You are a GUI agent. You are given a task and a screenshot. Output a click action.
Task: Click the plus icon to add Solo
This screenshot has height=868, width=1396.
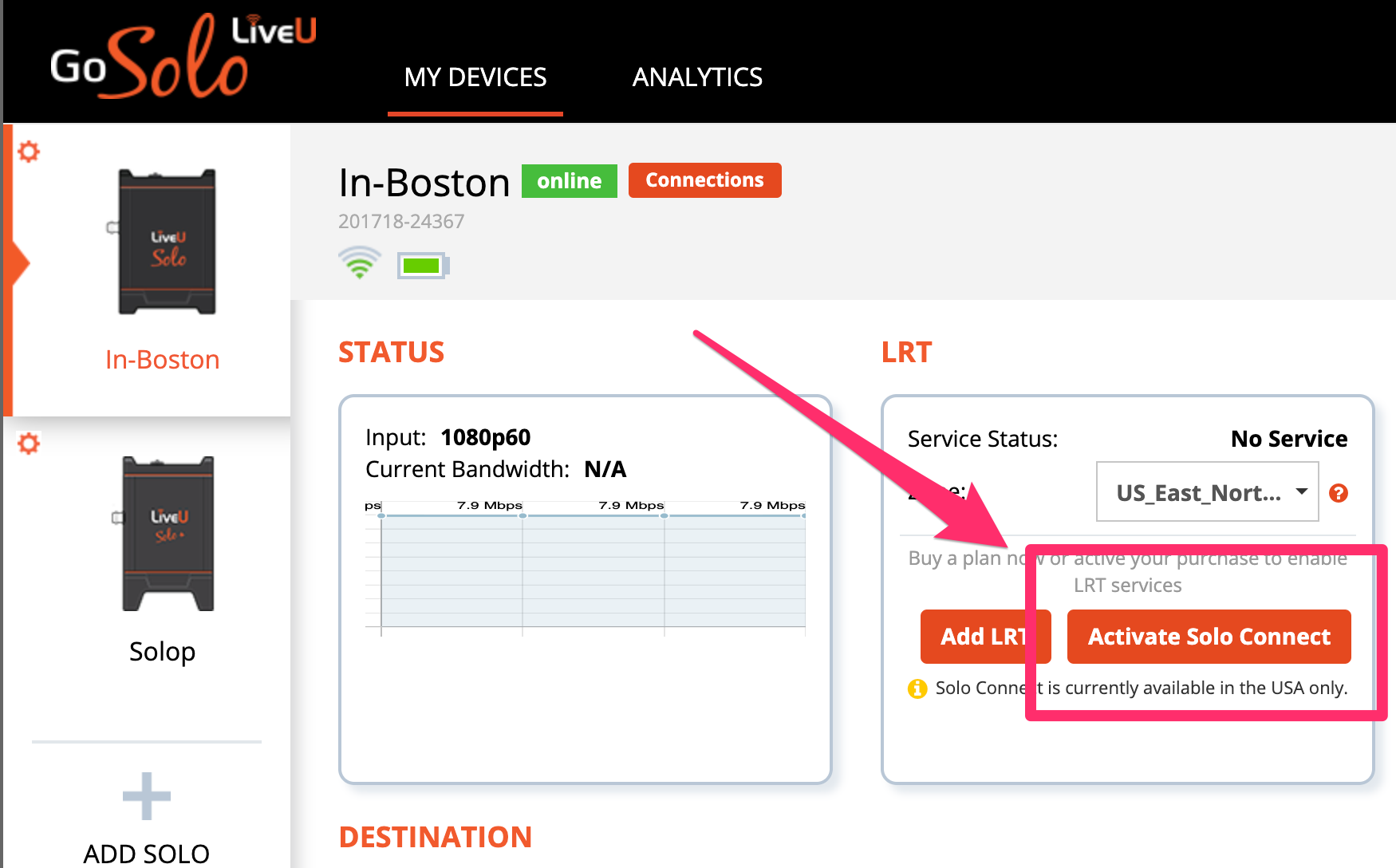(147, 796)
